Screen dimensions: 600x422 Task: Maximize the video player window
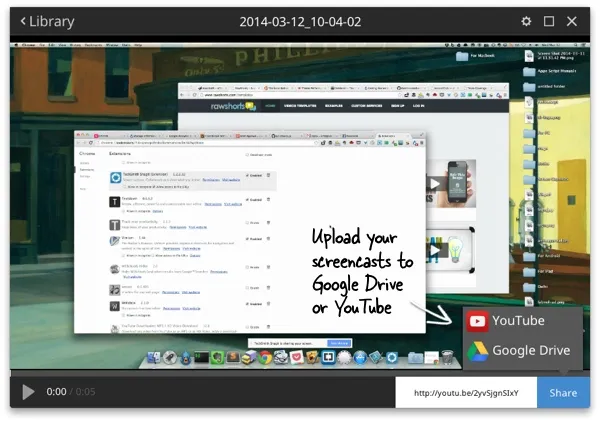pyautogui.click(x=549, y=21)
